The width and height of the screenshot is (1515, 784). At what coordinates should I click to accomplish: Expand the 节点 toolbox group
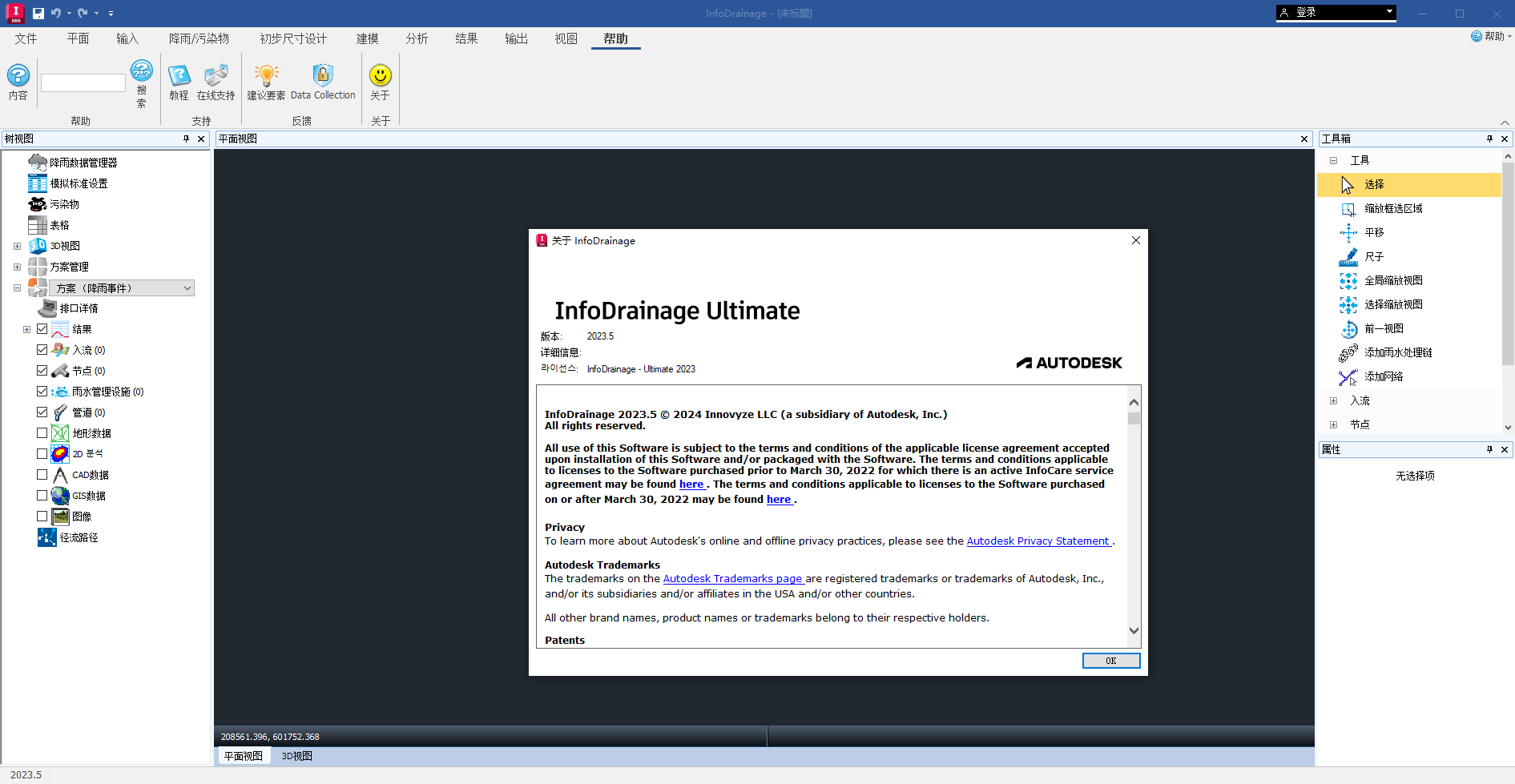click(1334, 424)
